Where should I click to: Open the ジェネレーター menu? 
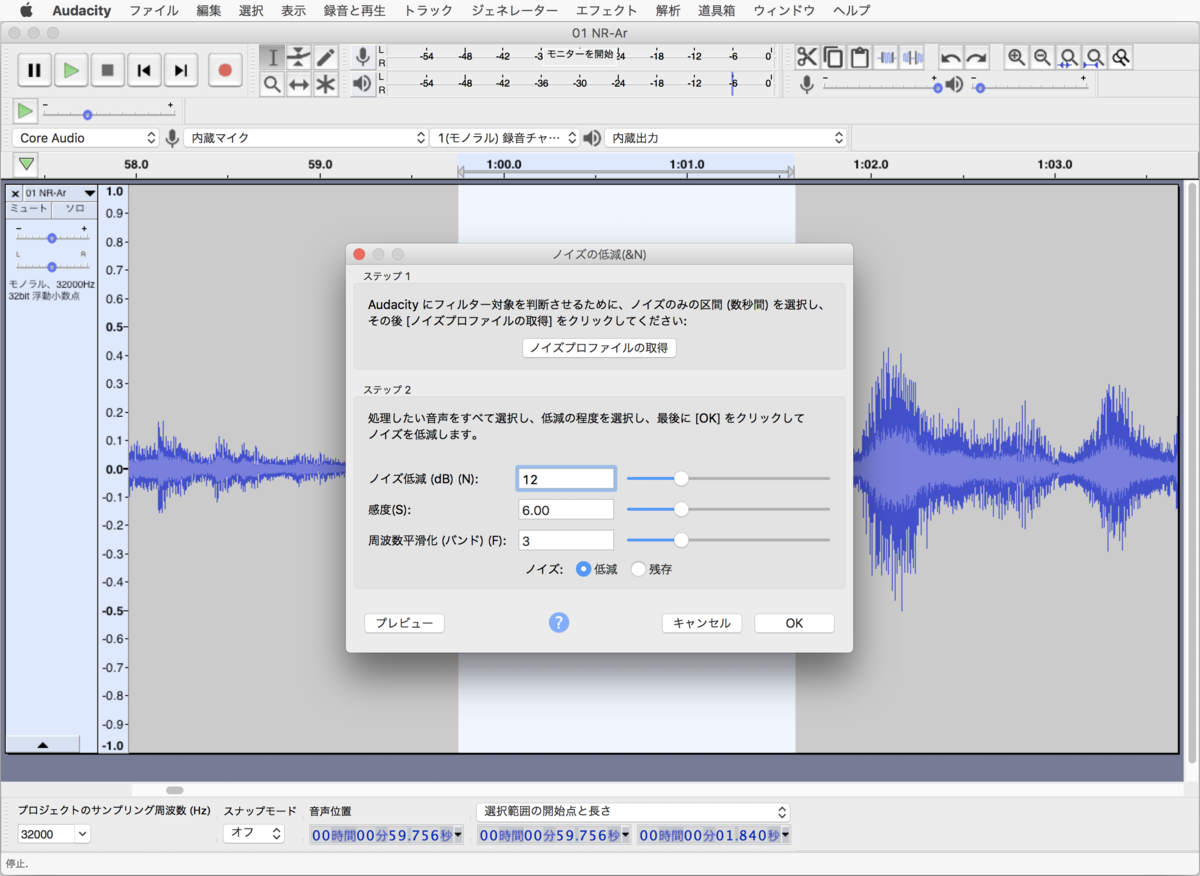[515, 11]
